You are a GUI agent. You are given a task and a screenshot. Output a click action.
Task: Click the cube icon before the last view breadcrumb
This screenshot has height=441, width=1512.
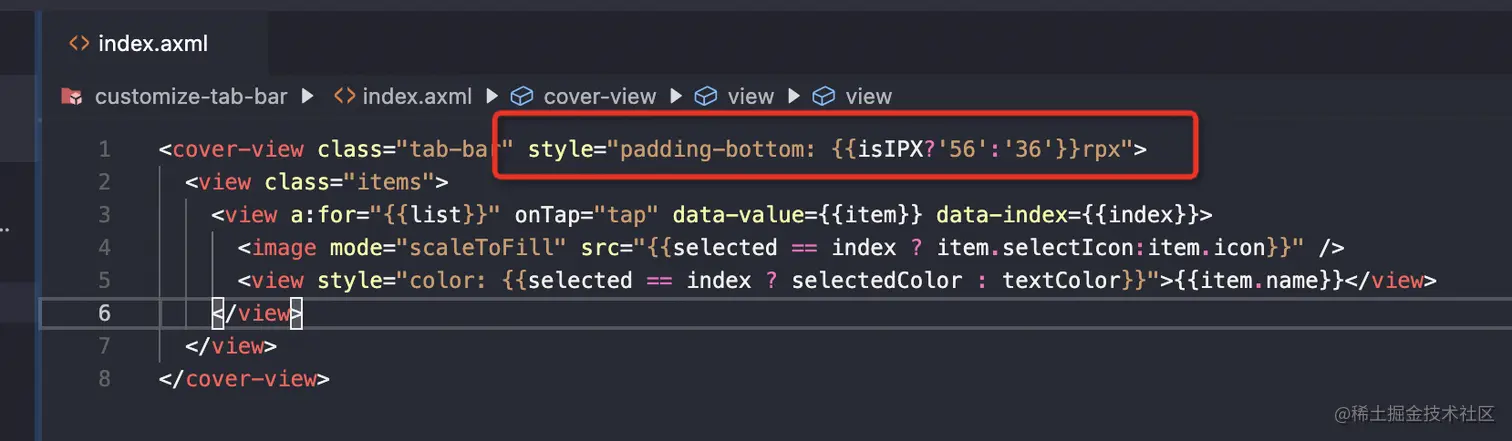pos(824,96)
